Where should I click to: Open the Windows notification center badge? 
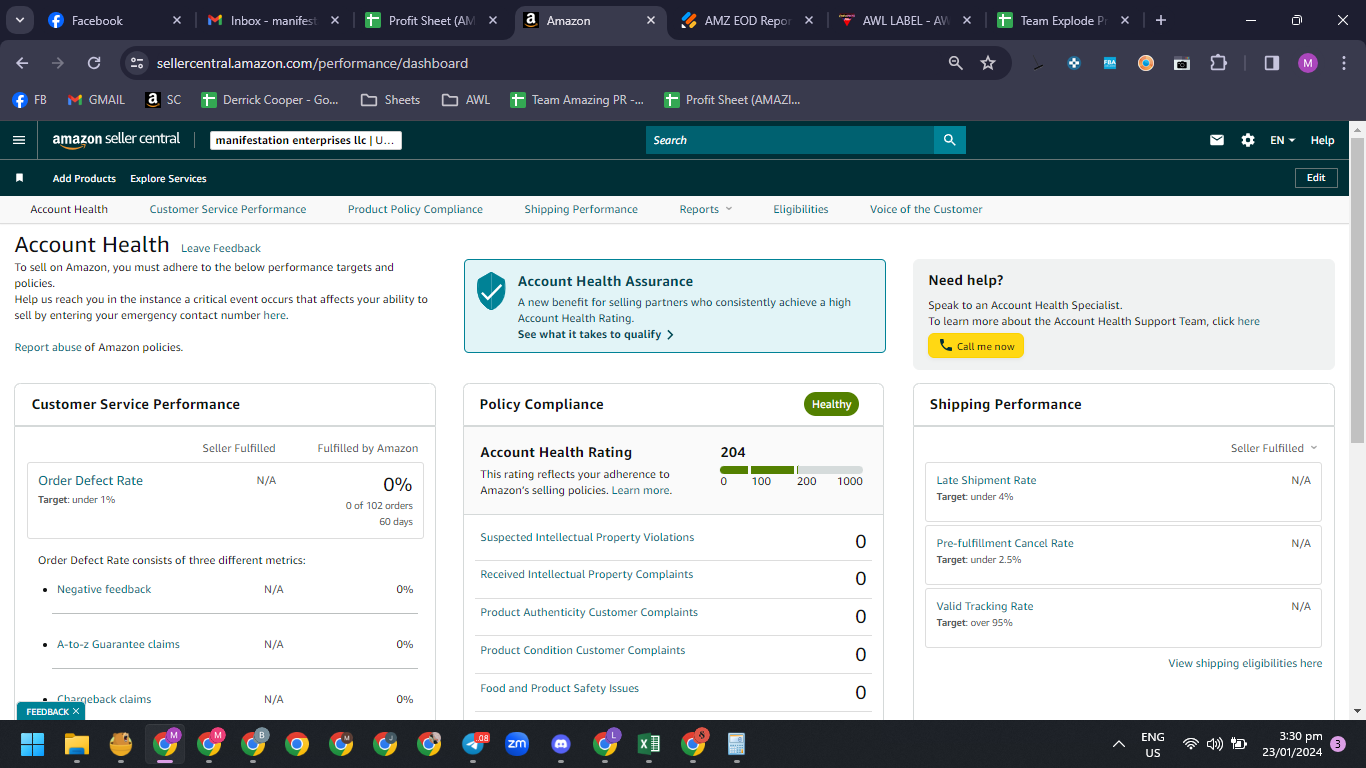1338,744
